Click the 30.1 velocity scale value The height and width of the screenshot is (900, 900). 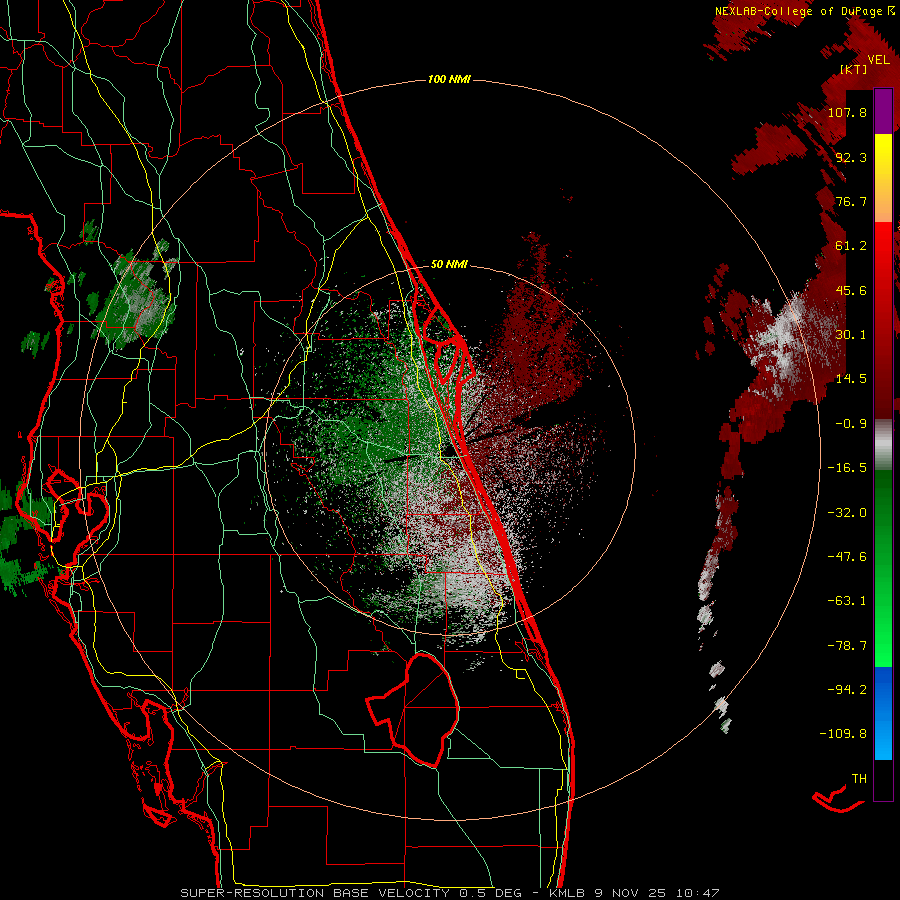click(x=851, y=335)
